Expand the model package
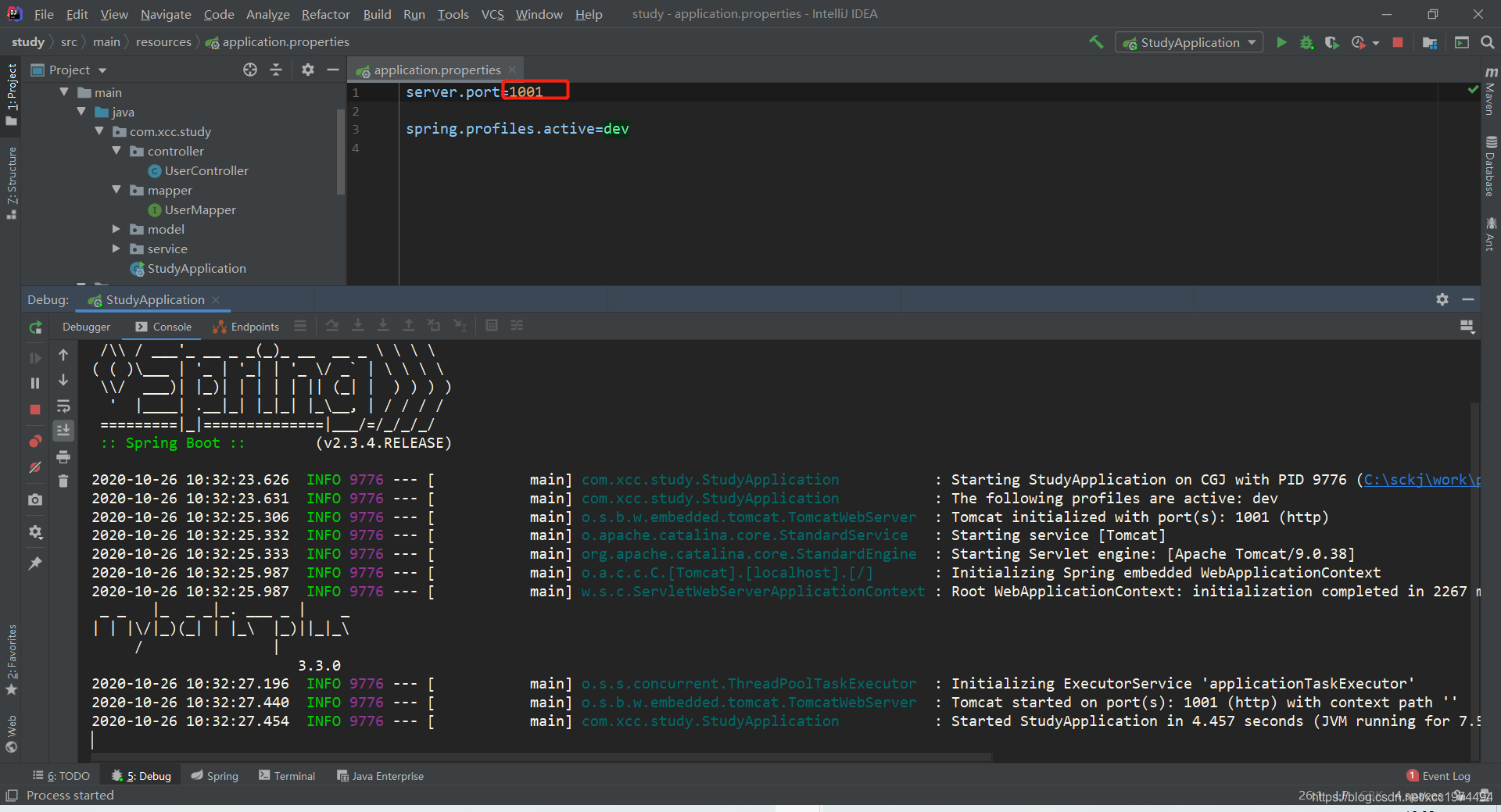1501x812 pixels. pyautogui.click(x=116, y=229)
